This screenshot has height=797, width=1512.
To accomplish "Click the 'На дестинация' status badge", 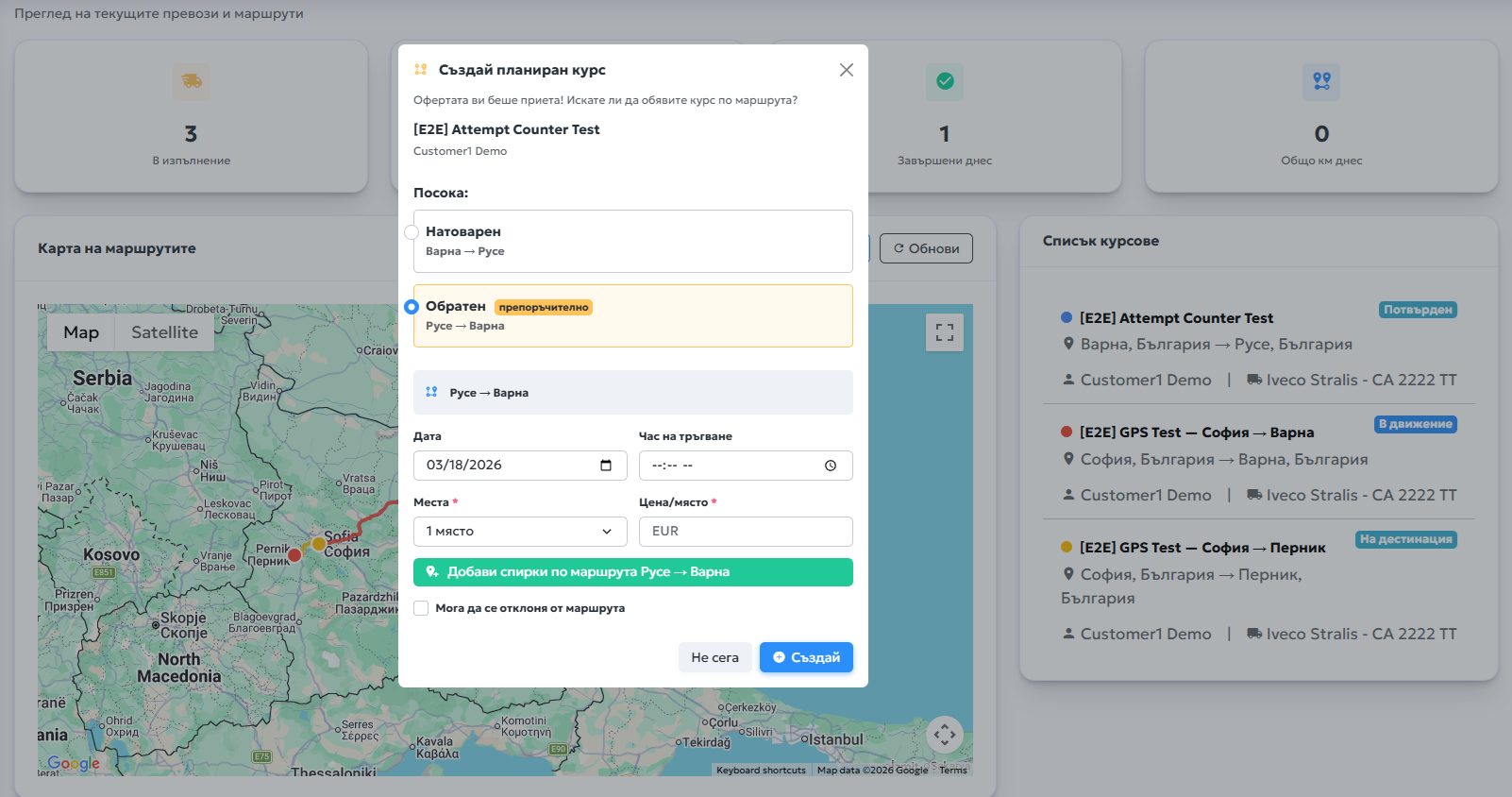I will tap(1406, 539).
